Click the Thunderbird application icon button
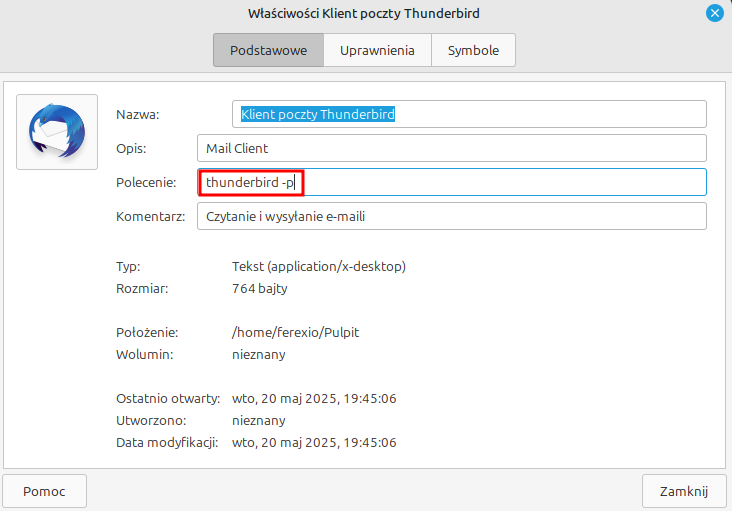Viewport: 732px width, 511px height. pos(57,132)
